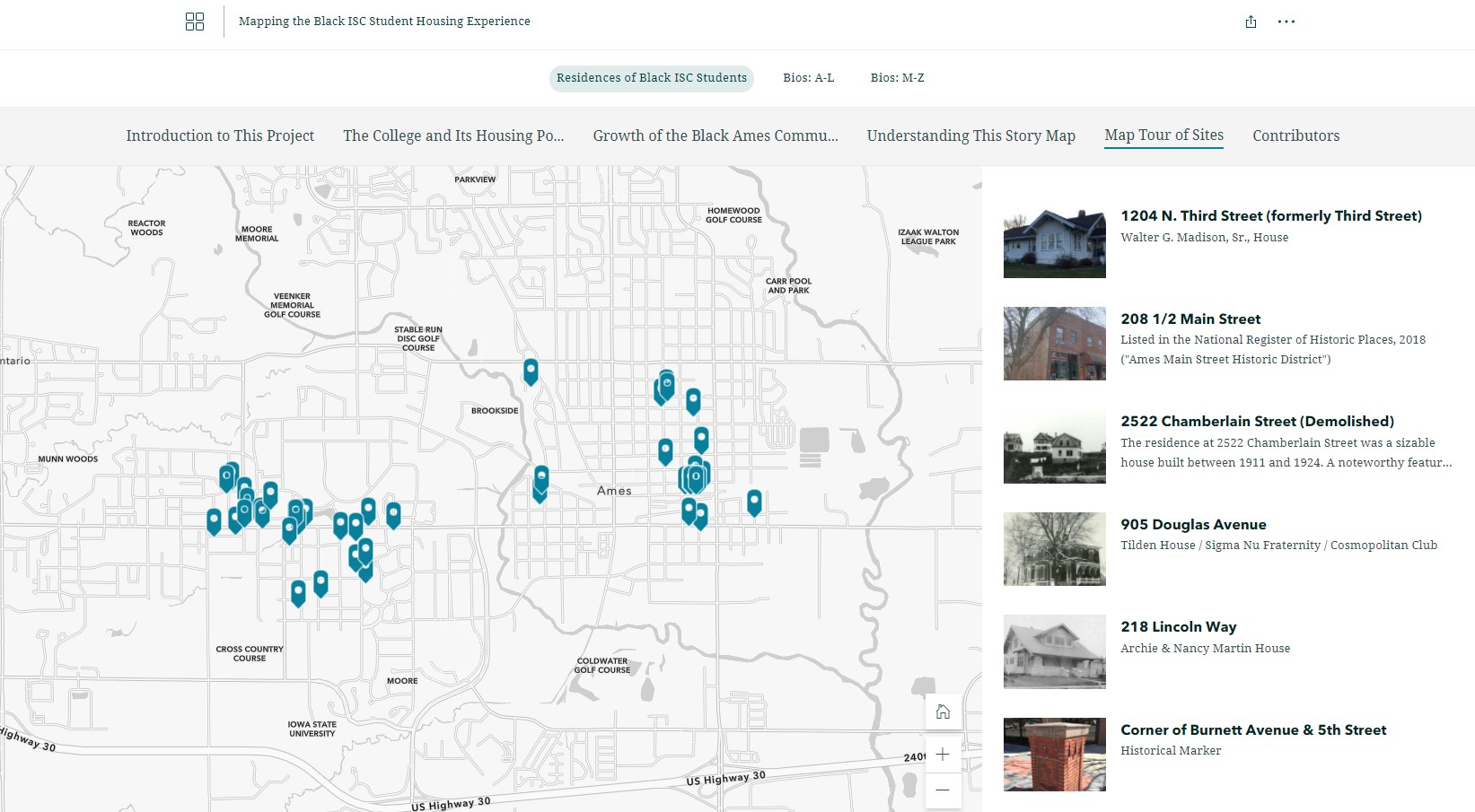
Task: Select the map pin near Brookside
Action: click(x=530, y=371)
